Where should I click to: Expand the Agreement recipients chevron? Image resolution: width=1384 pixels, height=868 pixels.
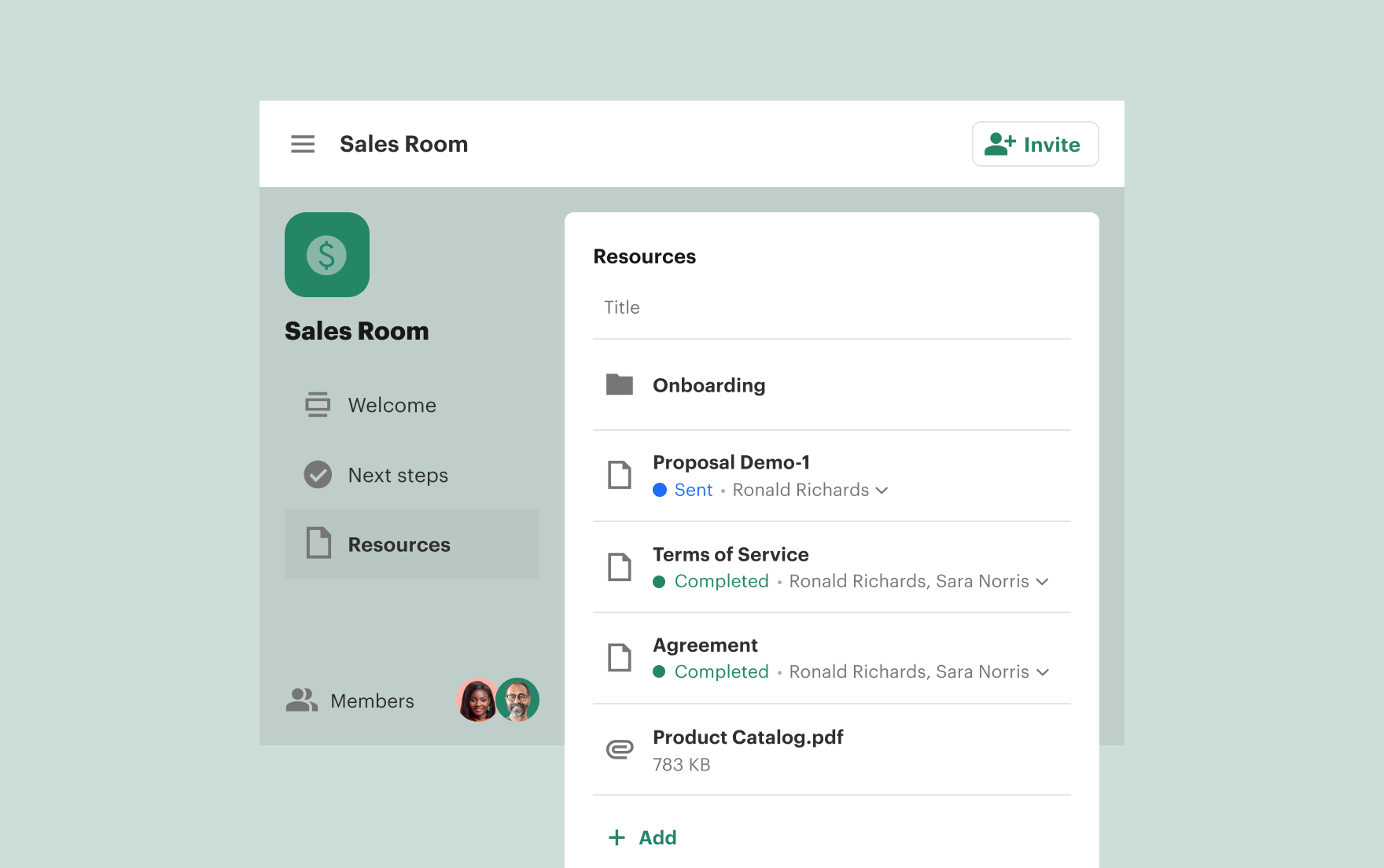coord(1043,672)
